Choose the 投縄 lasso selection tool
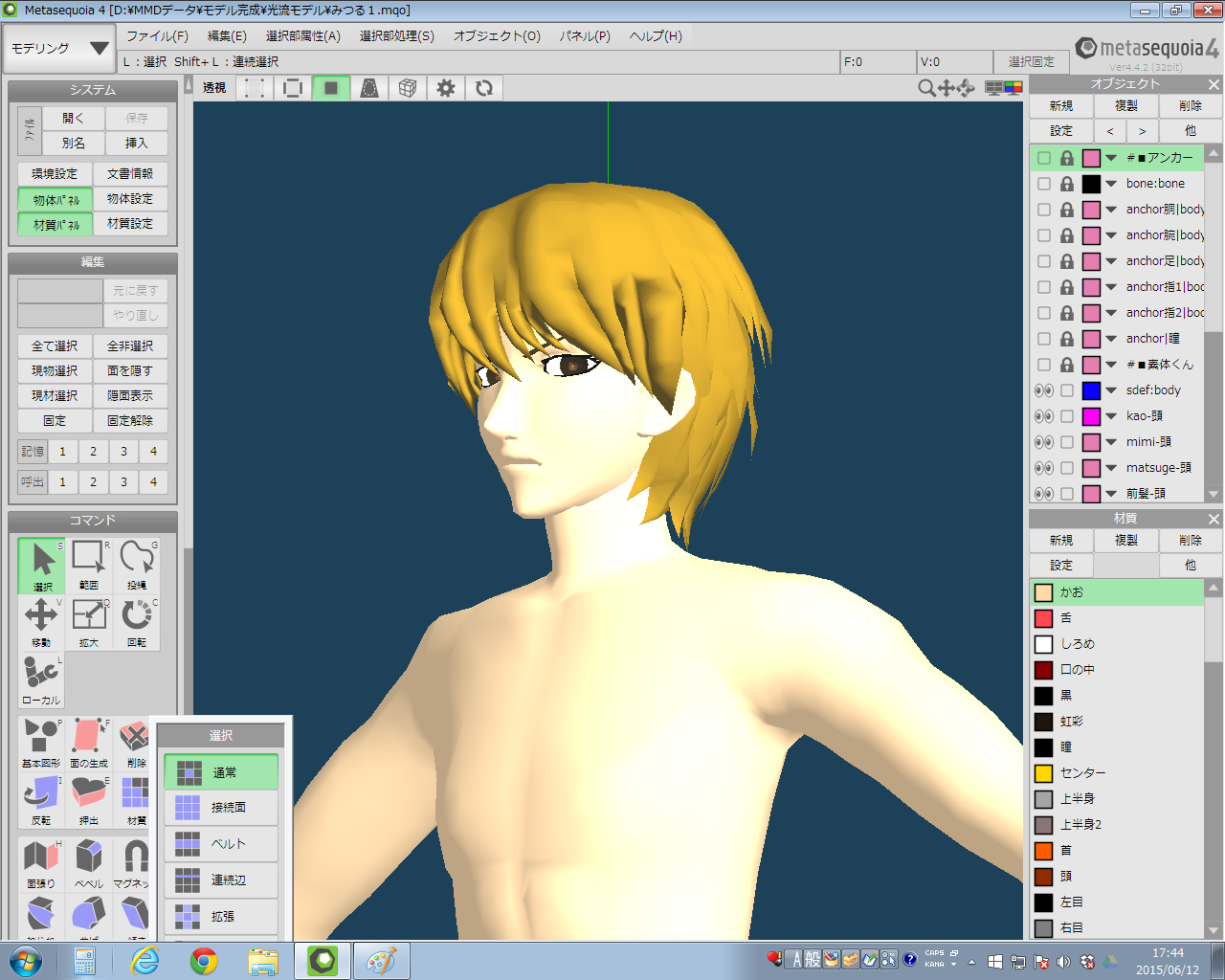 point(137,566)
